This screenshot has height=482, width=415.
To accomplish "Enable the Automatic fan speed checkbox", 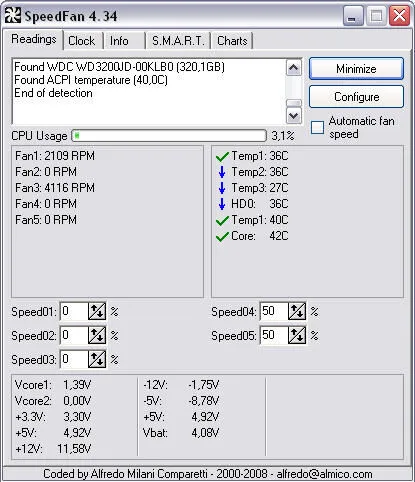I will click(x=317, y=127).
